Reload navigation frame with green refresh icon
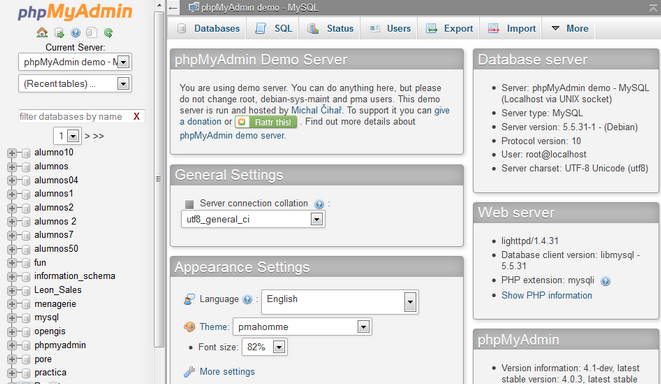This screenshot has height=384, width=661. (x=108, y=32)
